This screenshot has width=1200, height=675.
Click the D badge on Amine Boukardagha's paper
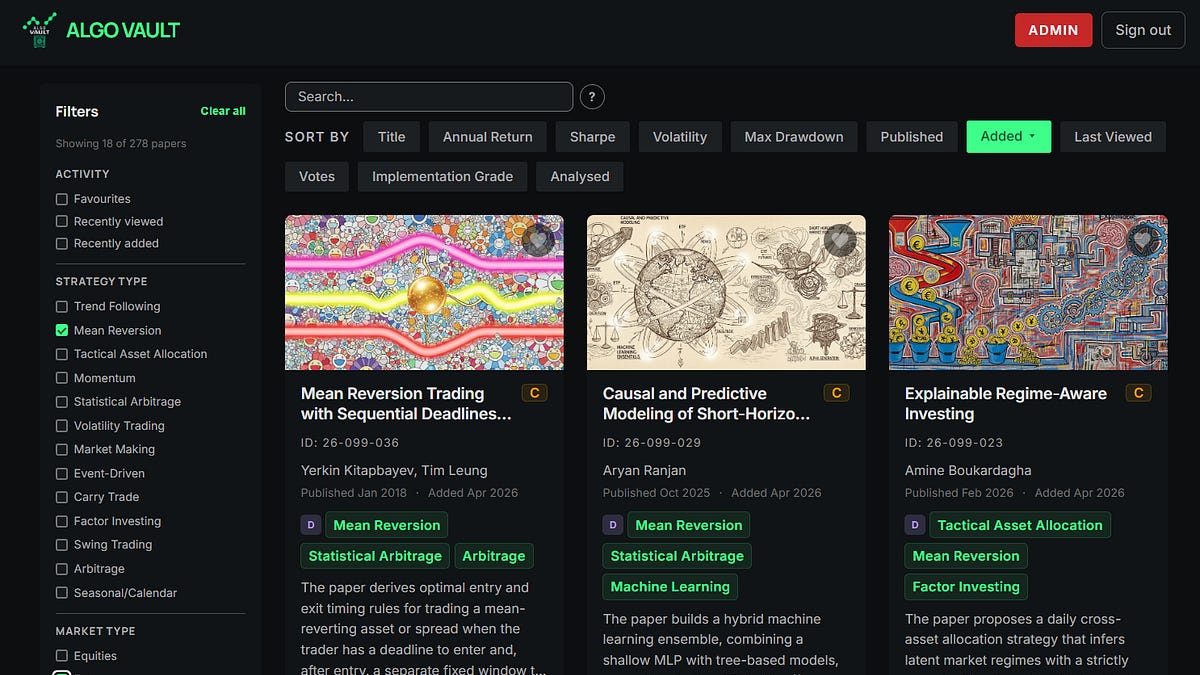[x=914, y=525]
